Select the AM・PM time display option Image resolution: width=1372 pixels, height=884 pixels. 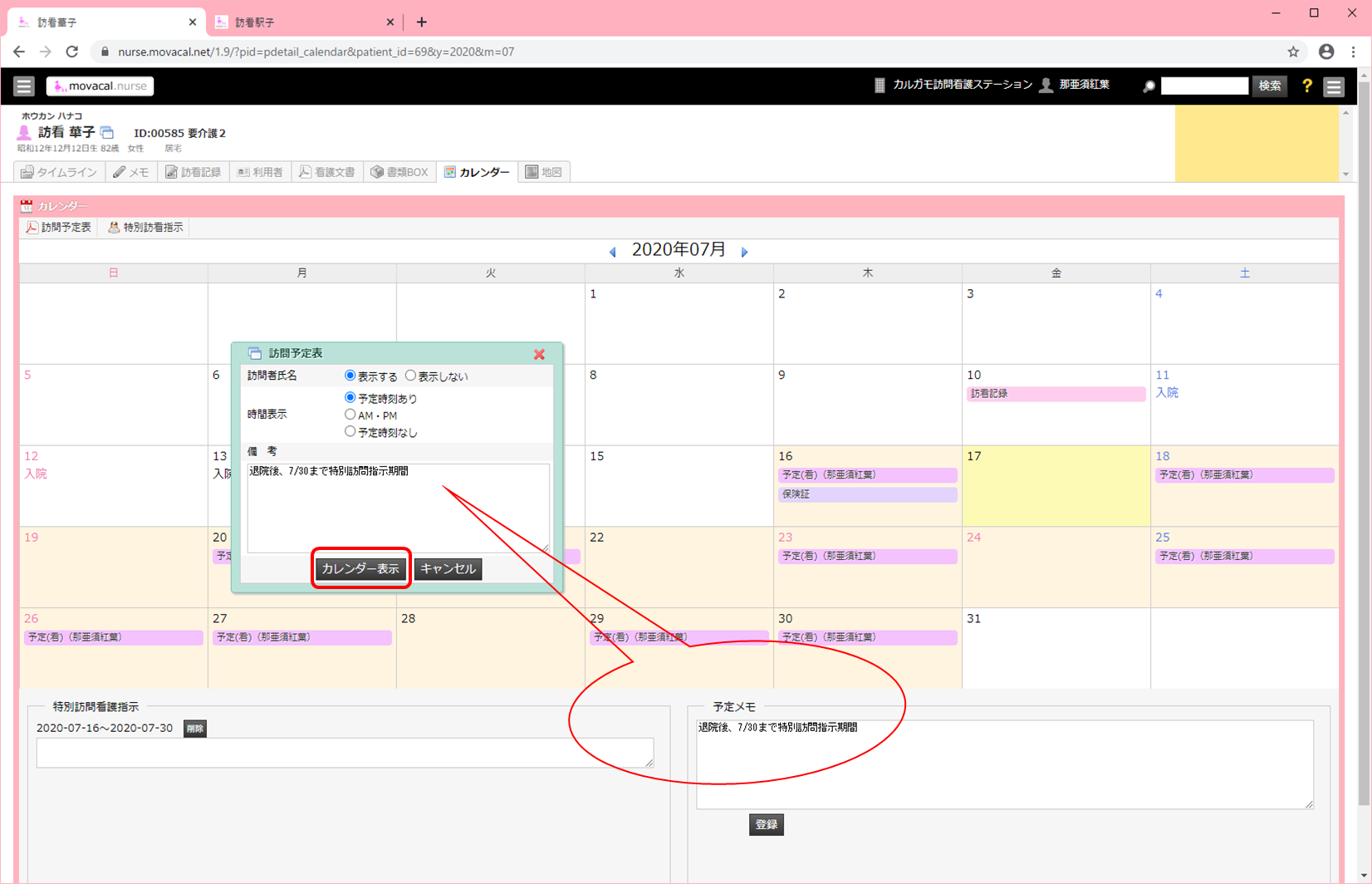[350, 415]
